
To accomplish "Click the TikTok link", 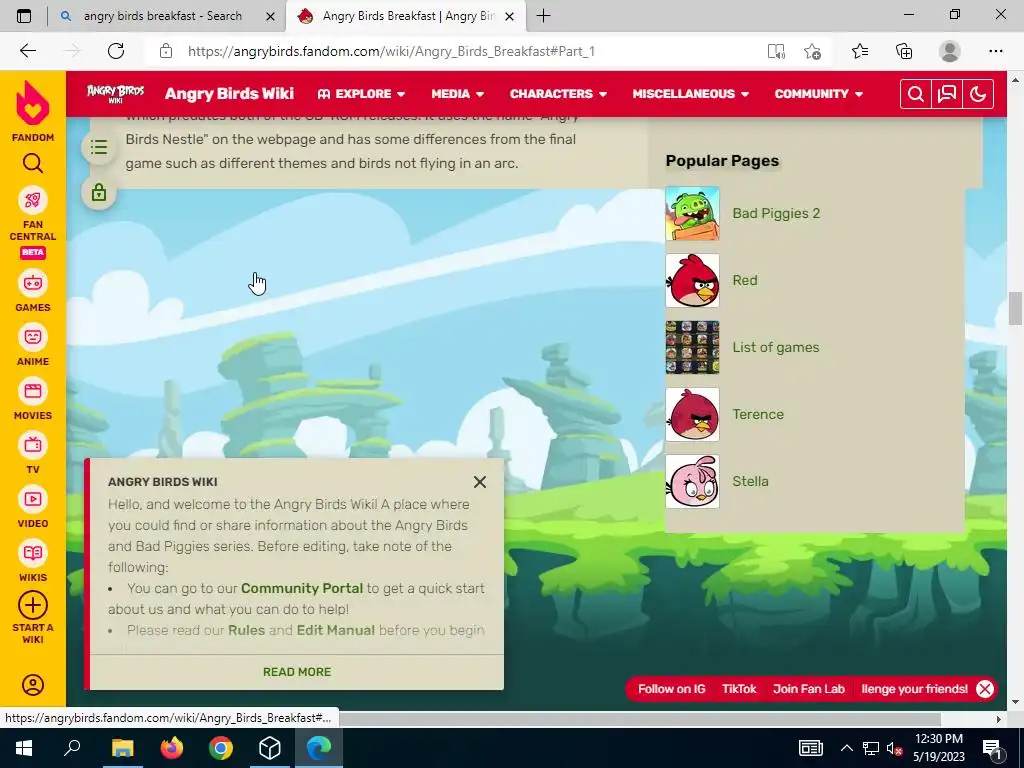I will pos(739,689).
